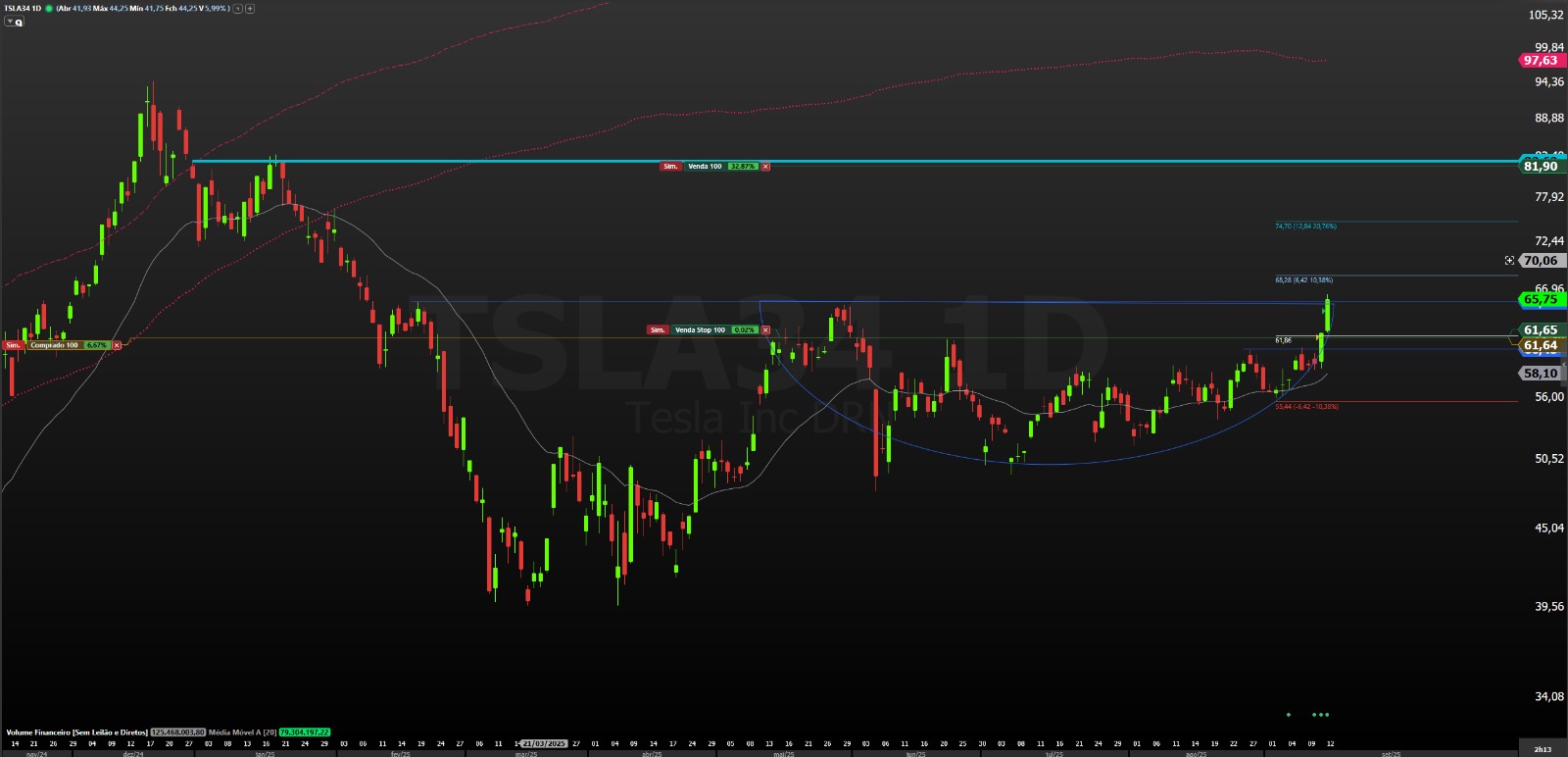Select the Comprado 100 position label
This screenshot has width=1568, height=757.
tap(54, 345)
